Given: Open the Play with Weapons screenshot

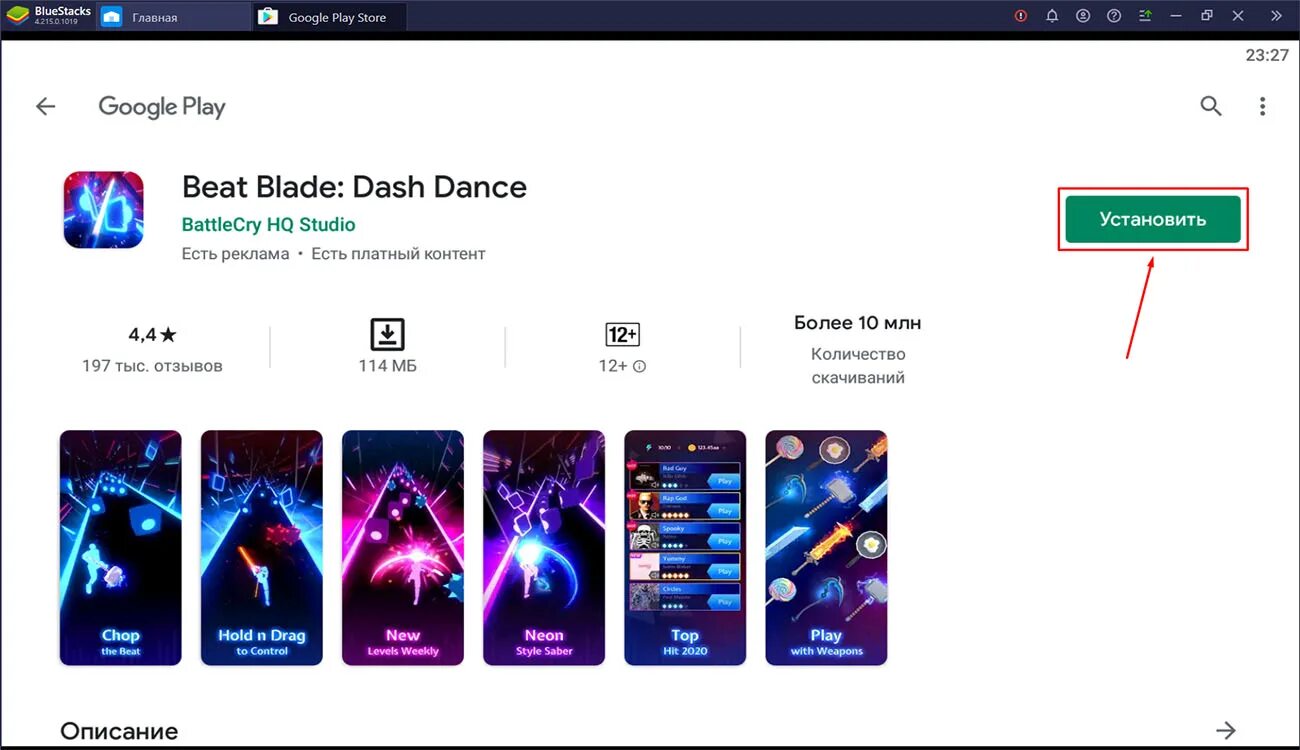Looking at the screenshot, I should click(x=826, y=548).
